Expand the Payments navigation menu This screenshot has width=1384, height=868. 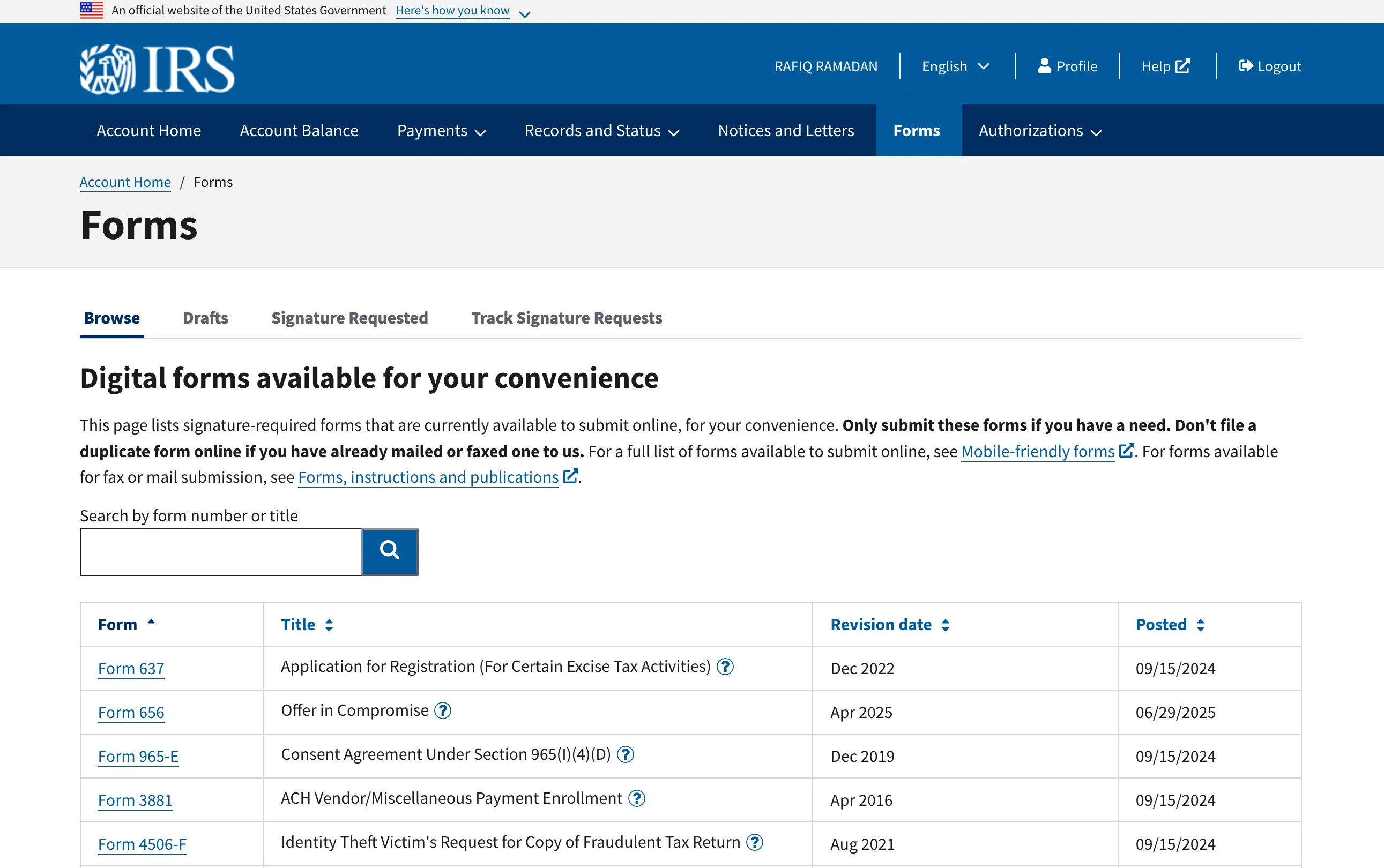coord(440,130)
